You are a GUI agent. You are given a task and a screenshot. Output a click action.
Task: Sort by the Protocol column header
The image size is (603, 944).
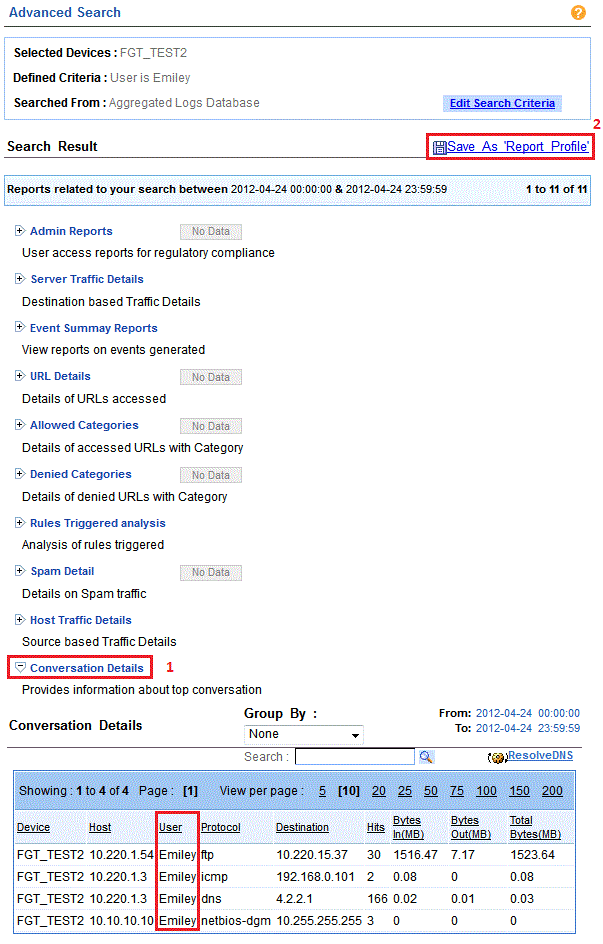pos(221,828)
